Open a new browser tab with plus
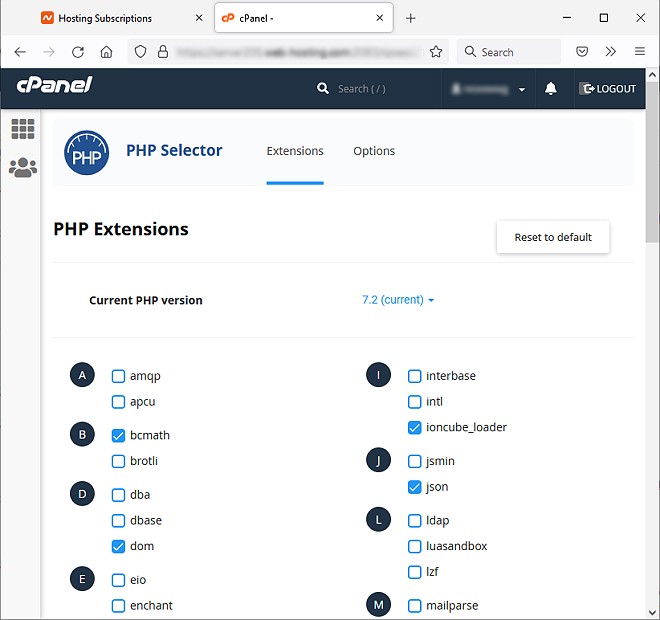 pyautogui.click(x=411, y=18)
